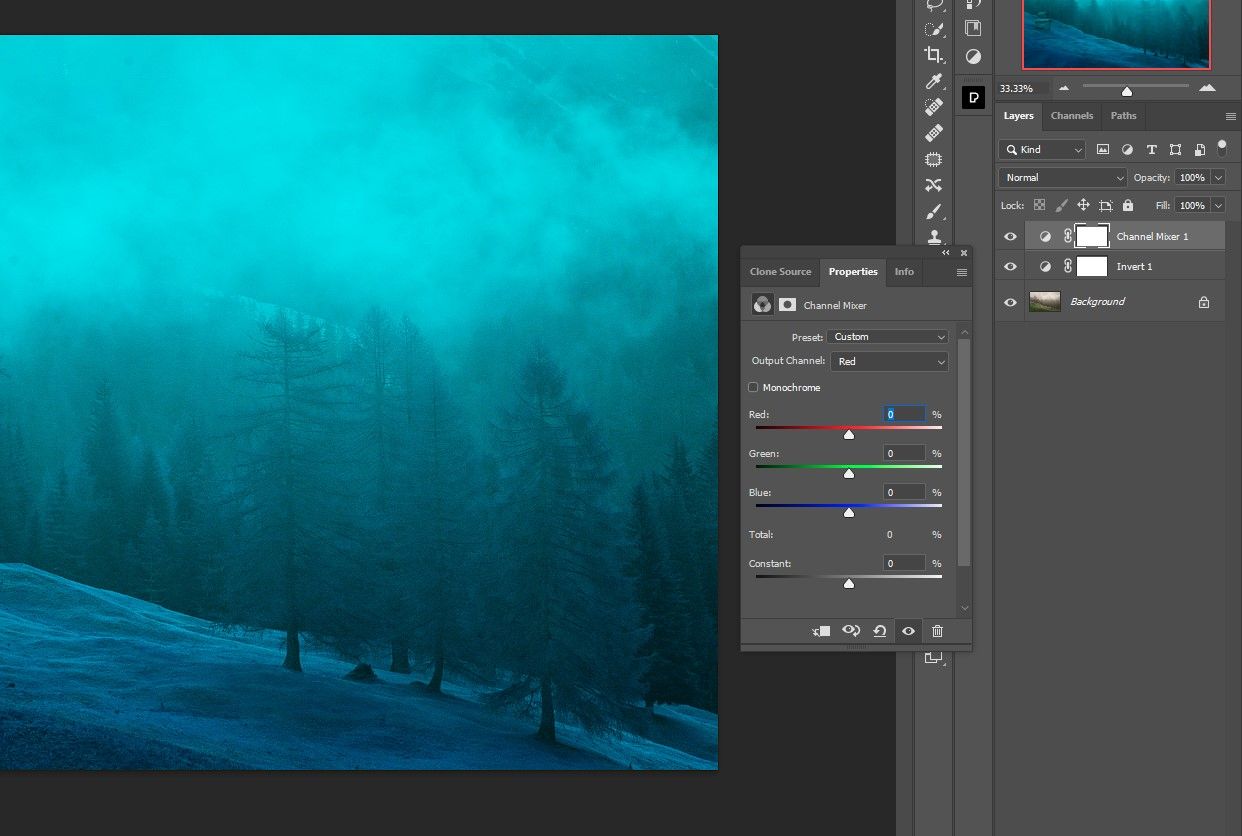Screen dimensions: 1242x836
Task: Delete the adjustment layer via trash icon
Action: click(x=937, y=631)
